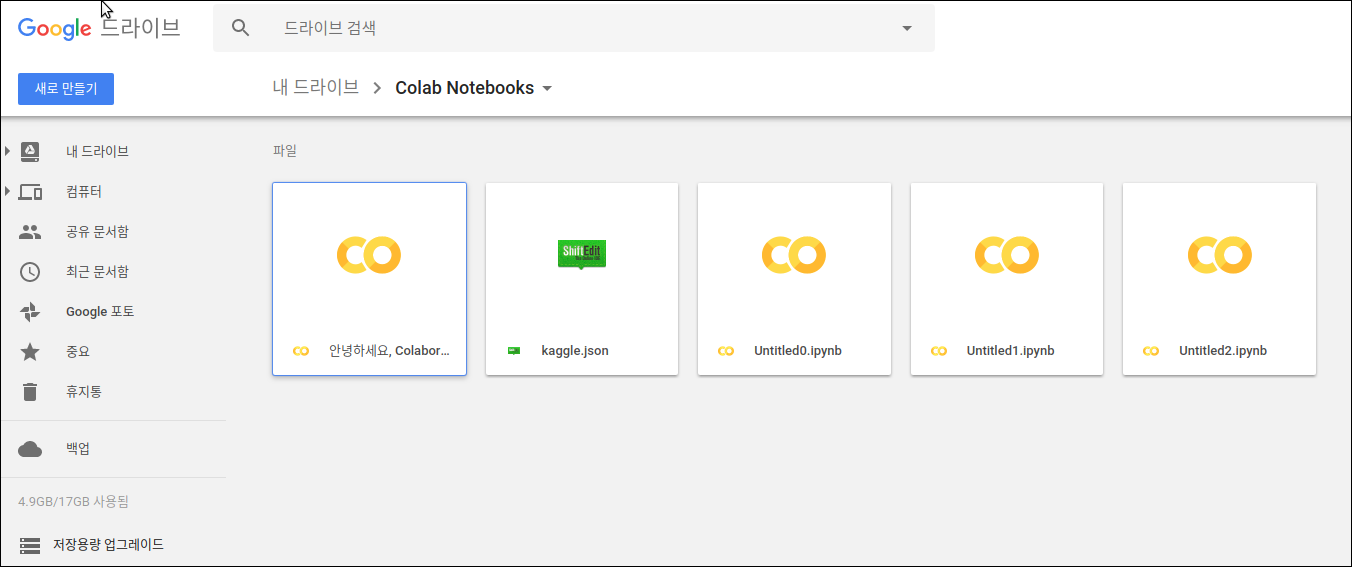The width and height of the screenshot is (1352, 567).
Task: Expand 내 드라이브 tree arrow
Action: click(8, 151)
